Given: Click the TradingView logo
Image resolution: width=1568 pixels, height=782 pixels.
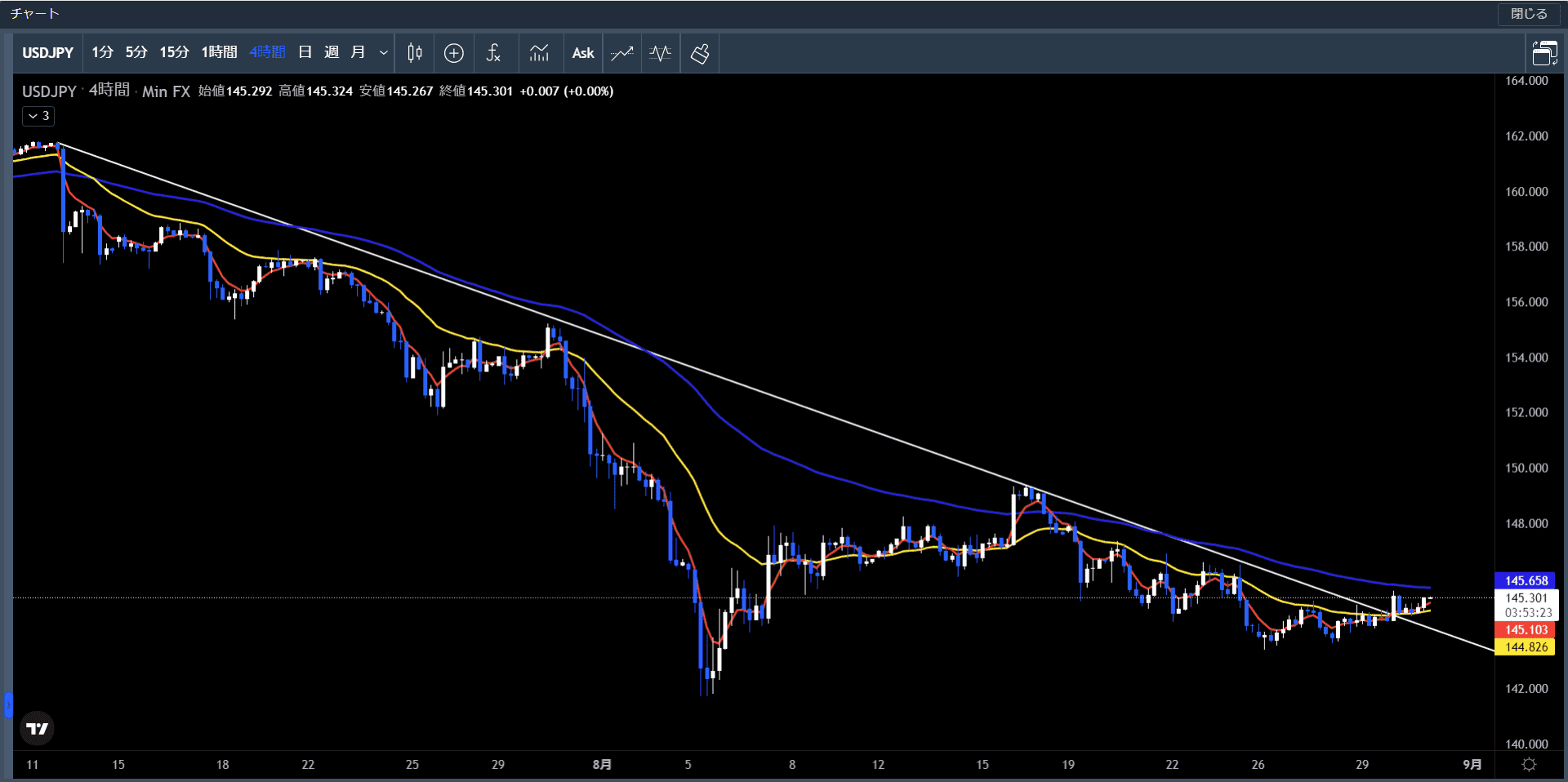Looking at the screenshot, I should (37, 728).
